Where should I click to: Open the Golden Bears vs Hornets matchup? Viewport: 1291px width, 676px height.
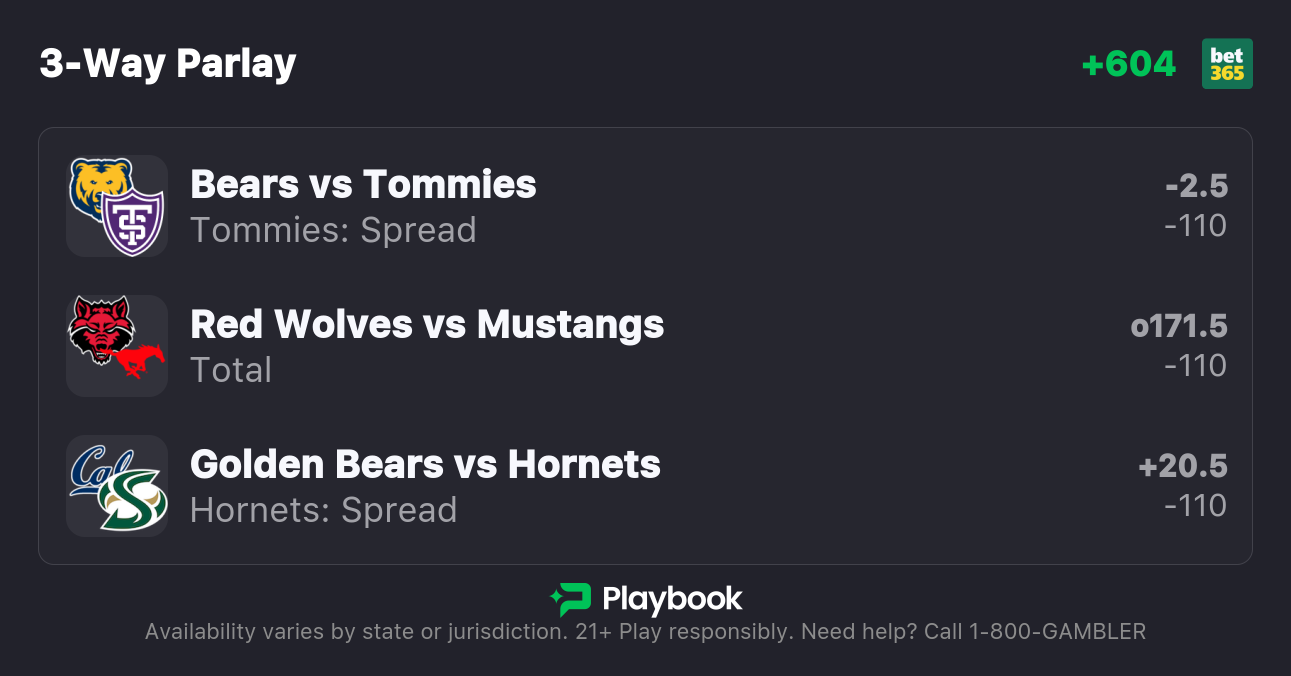425,465
